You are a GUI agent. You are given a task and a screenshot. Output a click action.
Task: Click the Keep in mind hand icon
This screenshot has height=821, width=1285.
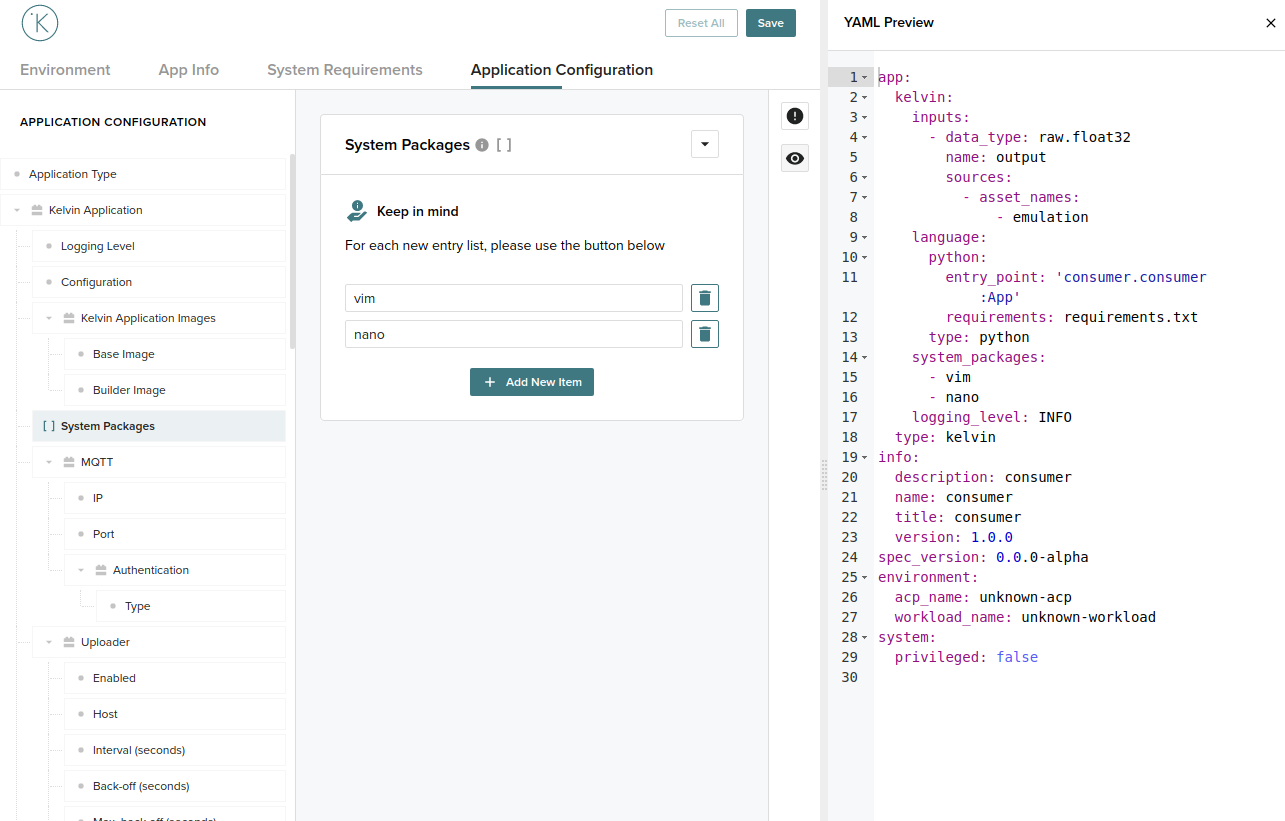click(357, 211)
